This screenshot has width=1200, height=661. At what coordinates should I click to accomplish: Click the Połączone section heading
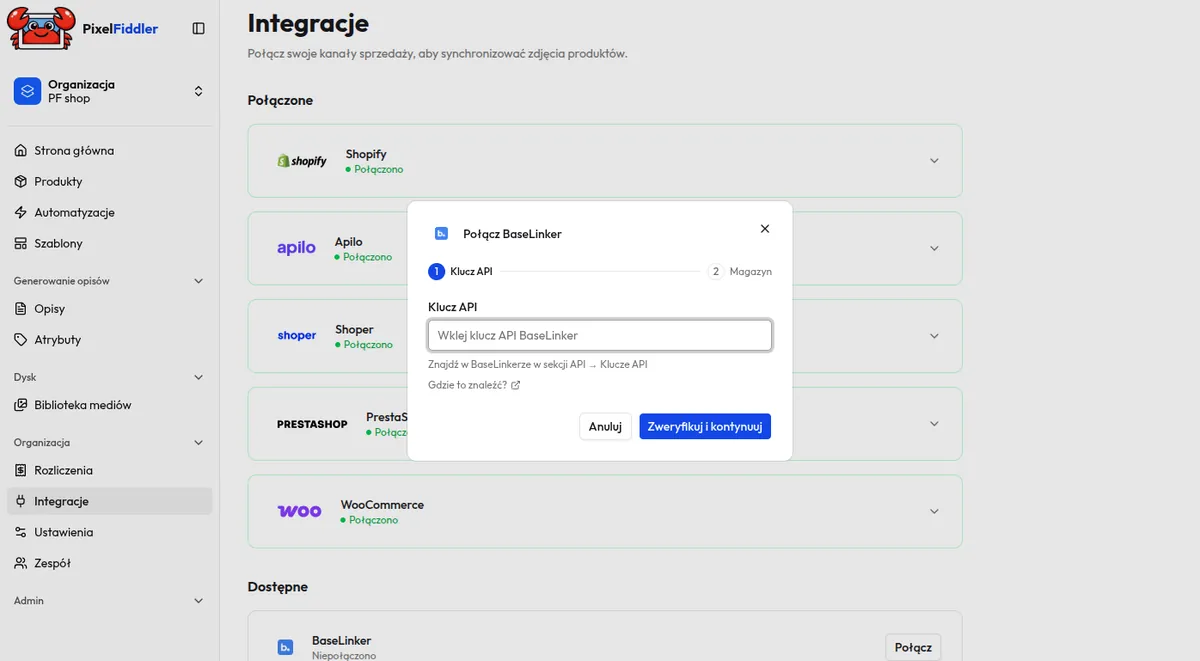280,101
